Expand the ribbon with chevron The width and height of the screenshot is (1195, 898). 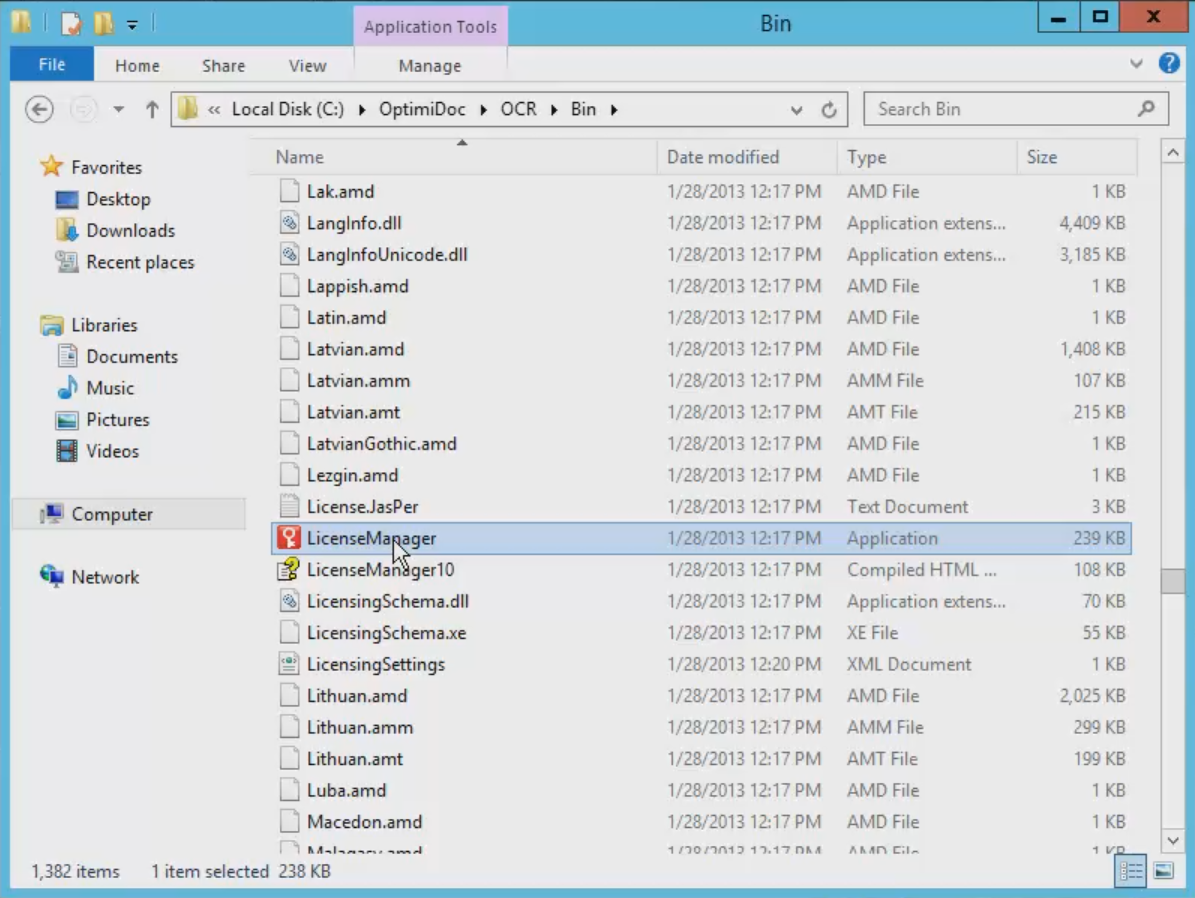[1136, 64]
